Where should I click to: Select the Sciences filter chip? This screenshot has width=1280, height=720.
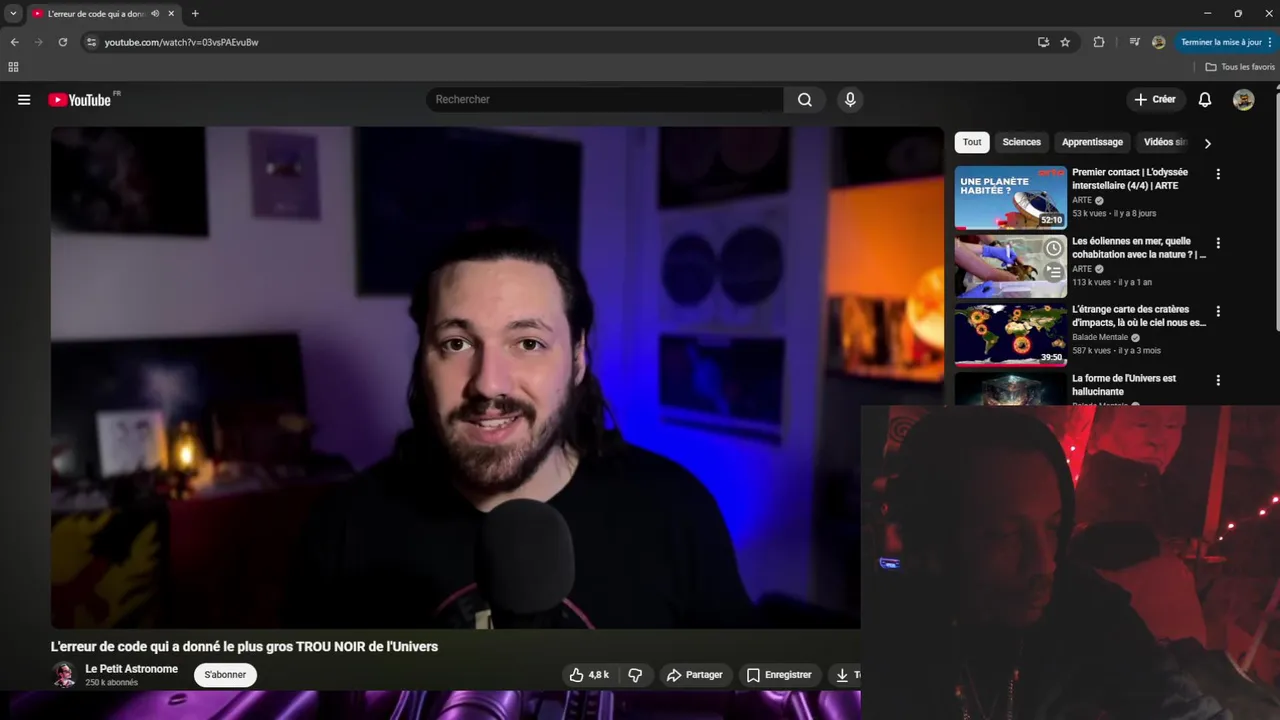tap(1022, 142)
